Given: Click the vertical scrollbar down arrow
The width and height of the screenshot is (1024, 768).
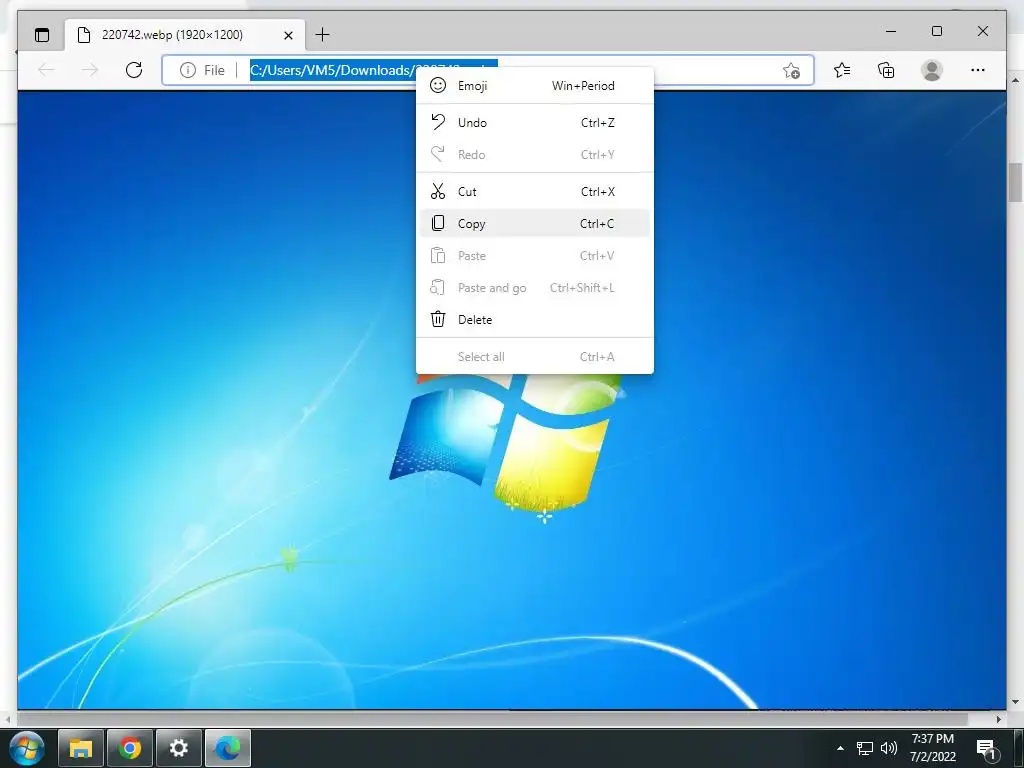Looking at the screenshot, I should pos(1015,702).
